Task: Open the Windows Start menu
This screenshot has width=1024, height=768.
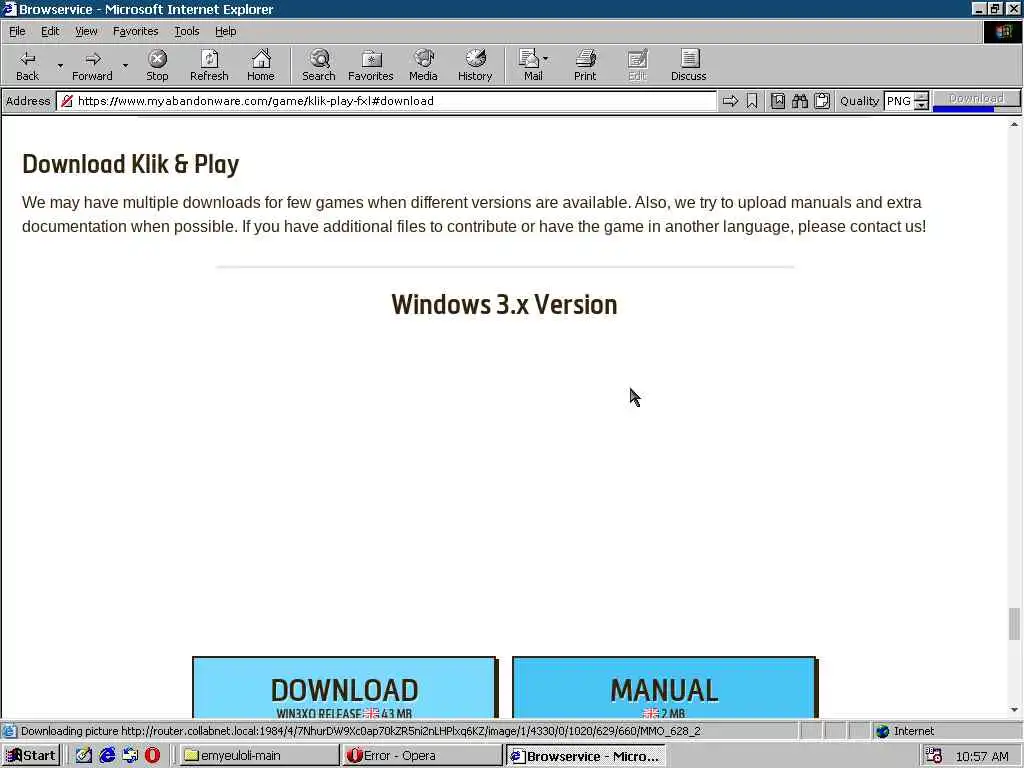Action: pos(31,756)
